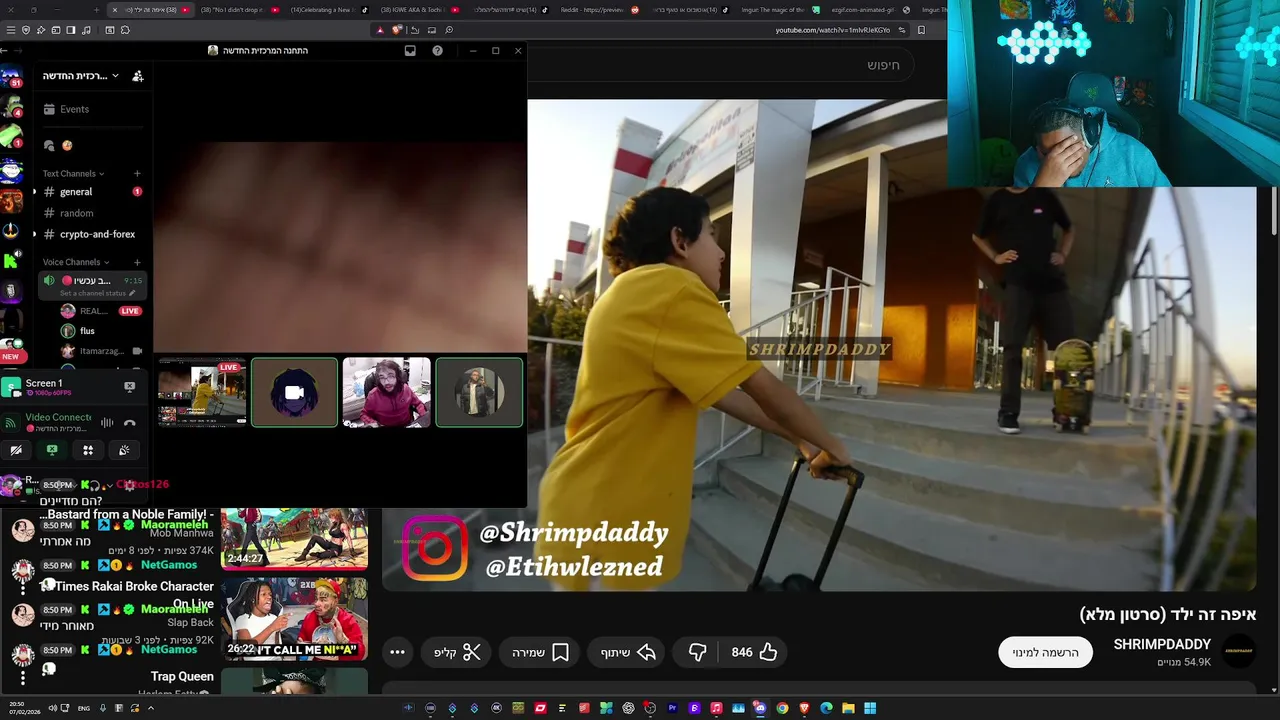Open a new browser tab with plus
Image resolution: width=1280 pixels, height=720 pixels.
tap(96, 10)
